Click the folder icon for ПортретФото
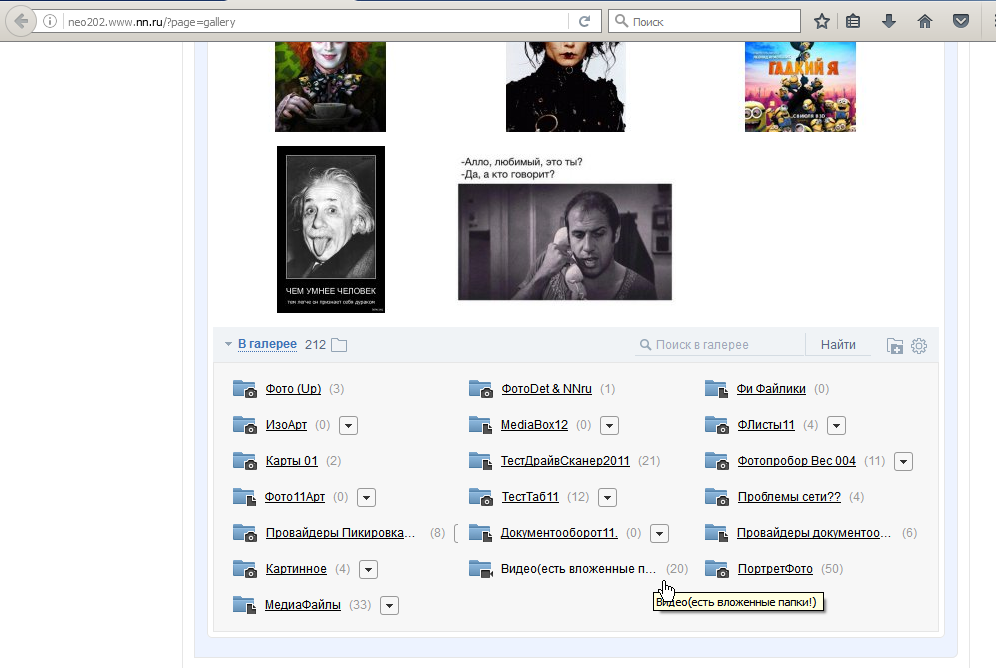Viewport: 996px width, 668px height. [717, 569]
